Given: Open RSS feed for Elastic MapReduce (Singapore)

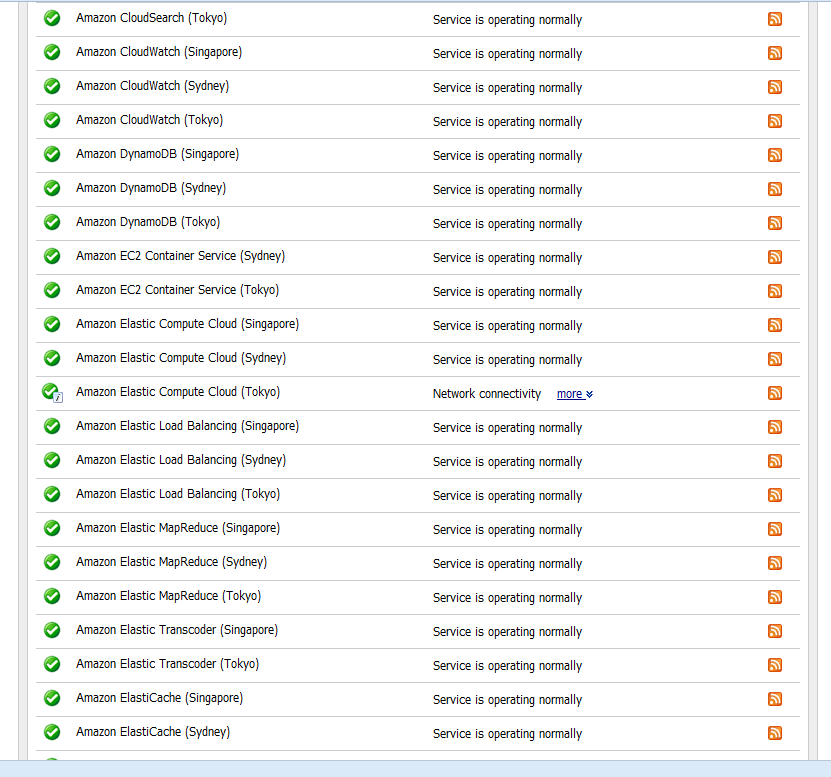Looking at the screenshot, I should (775, 529).
